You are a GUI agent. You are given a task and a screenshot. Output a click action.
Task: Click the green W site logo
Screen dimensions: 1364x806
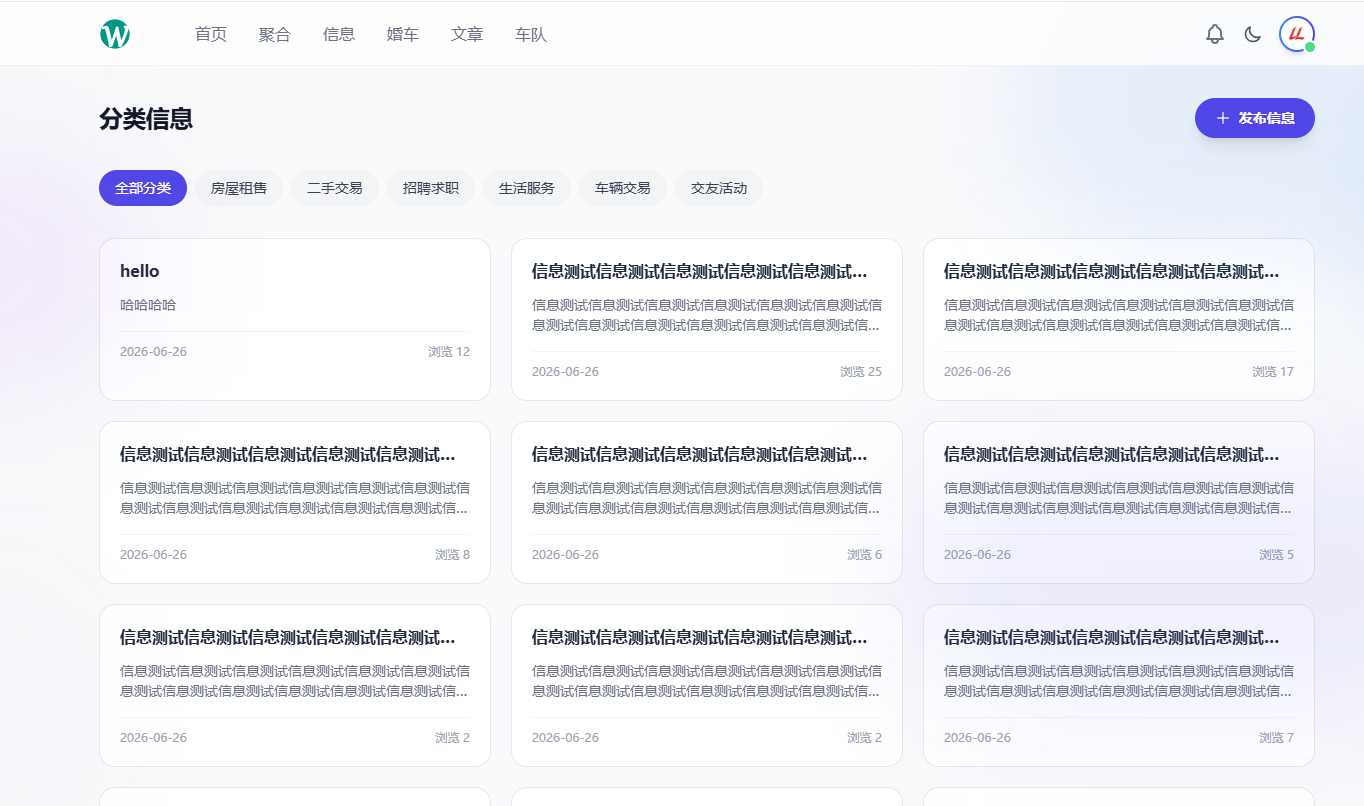(115, 34)
